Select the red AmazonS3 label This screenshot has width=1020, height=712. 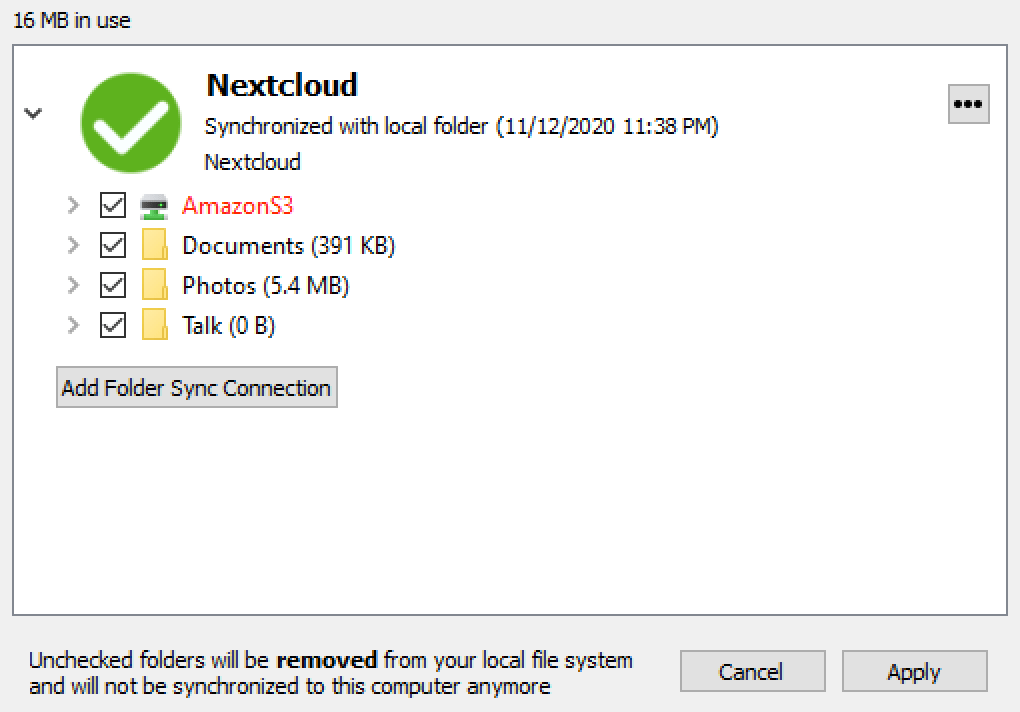pos(237,205)
